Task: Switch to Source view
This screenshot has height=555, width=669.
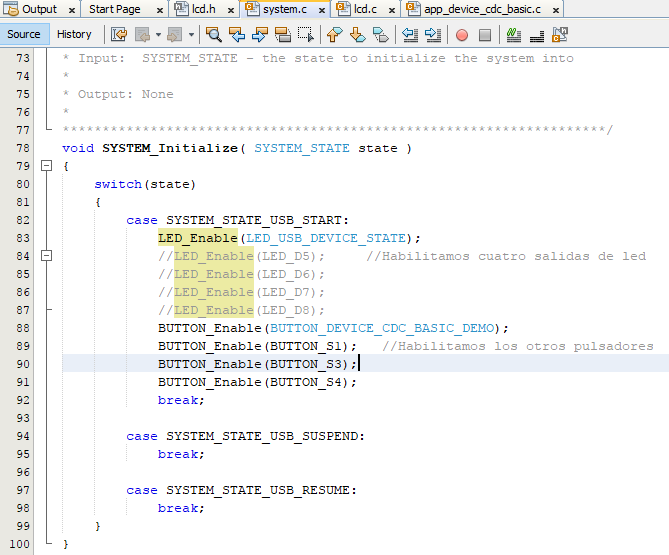Action: pos(24,34)
